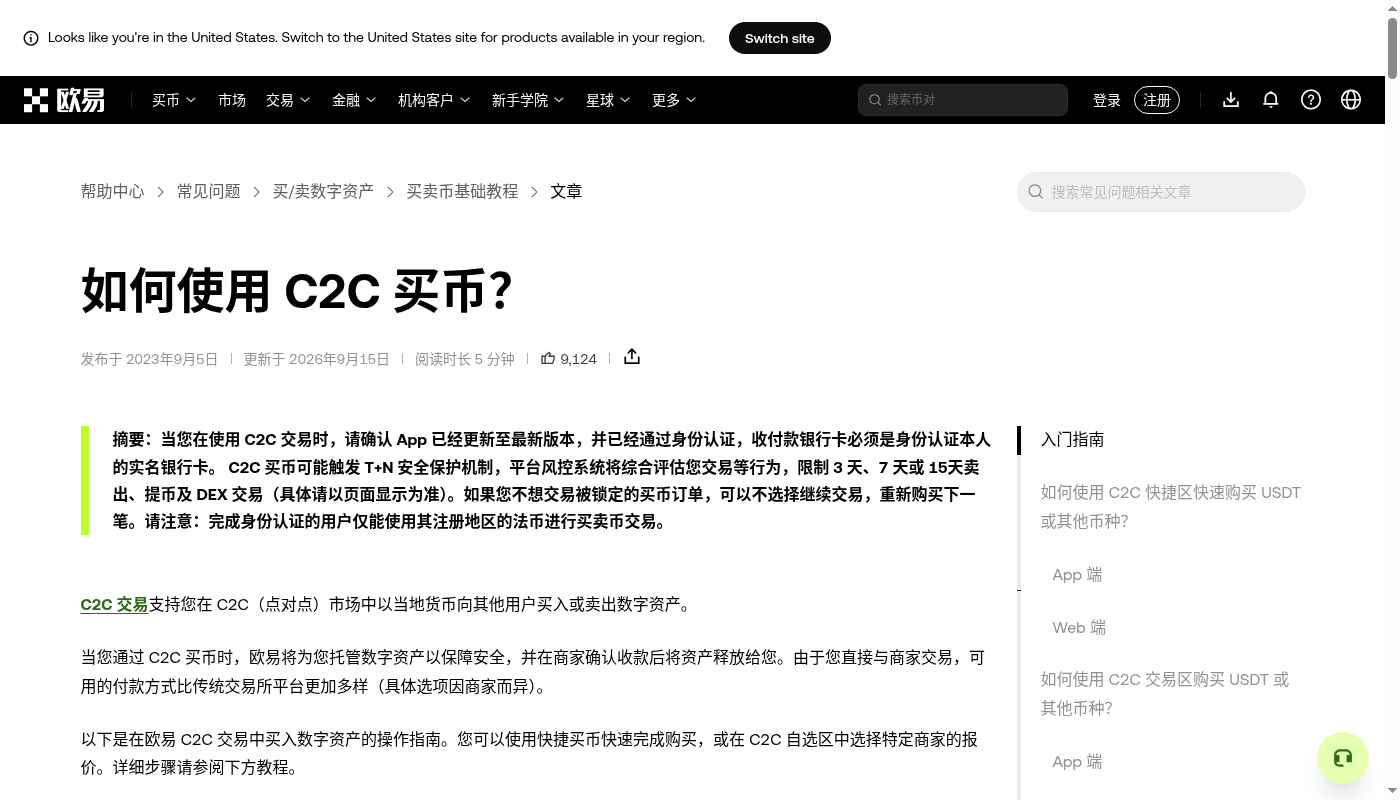Click the 发布于 2023年9月5日 date

pyautogui.click(x=149, y=359)
